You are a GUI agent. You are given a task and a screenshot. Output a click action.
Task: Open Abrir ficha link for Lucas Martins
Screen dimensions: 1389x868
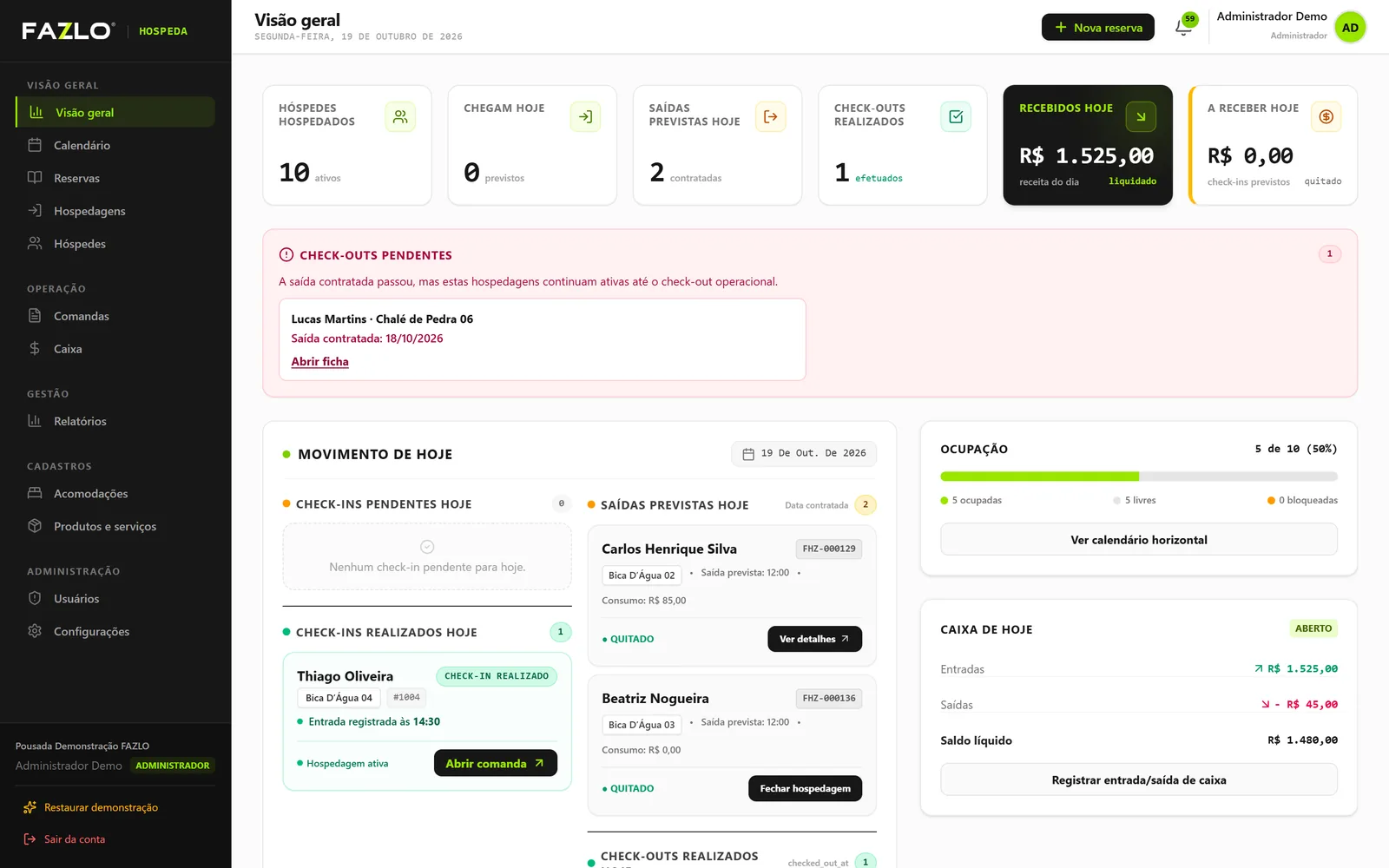(319, 362)
